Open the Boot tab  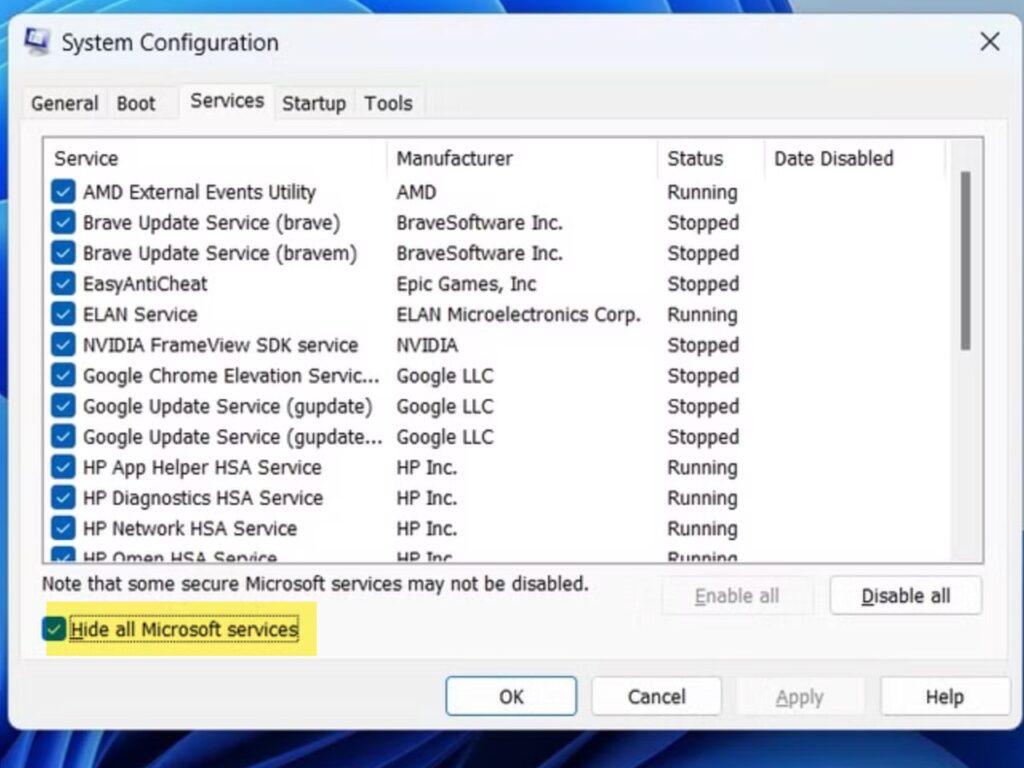[136, 103]
